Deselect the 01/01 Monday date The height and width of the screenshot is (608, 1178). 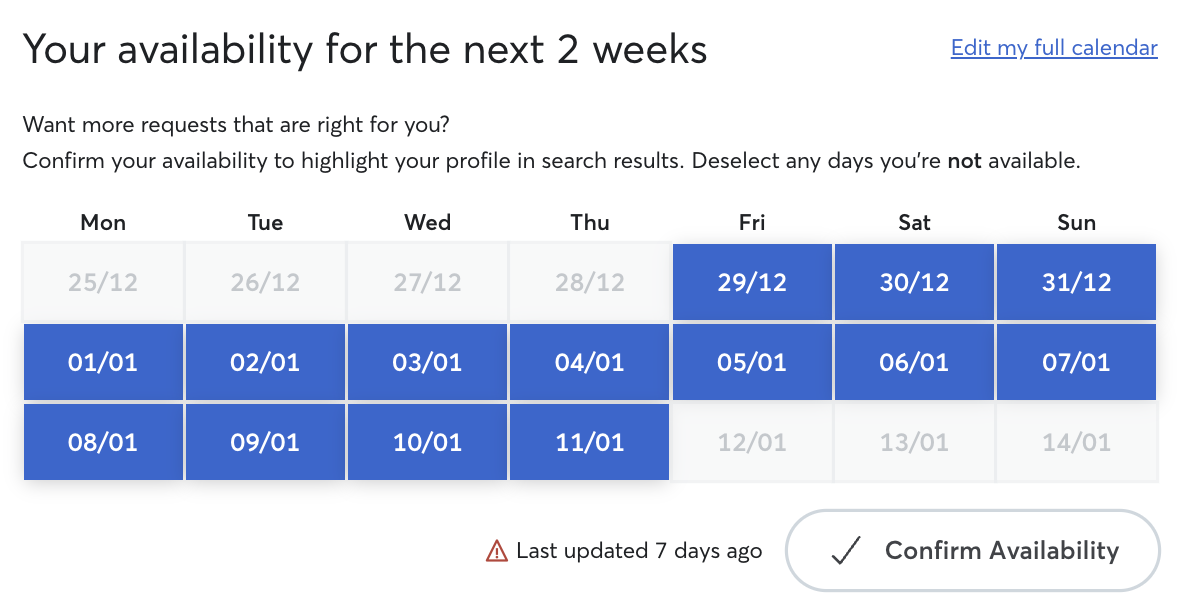[103, 362]
